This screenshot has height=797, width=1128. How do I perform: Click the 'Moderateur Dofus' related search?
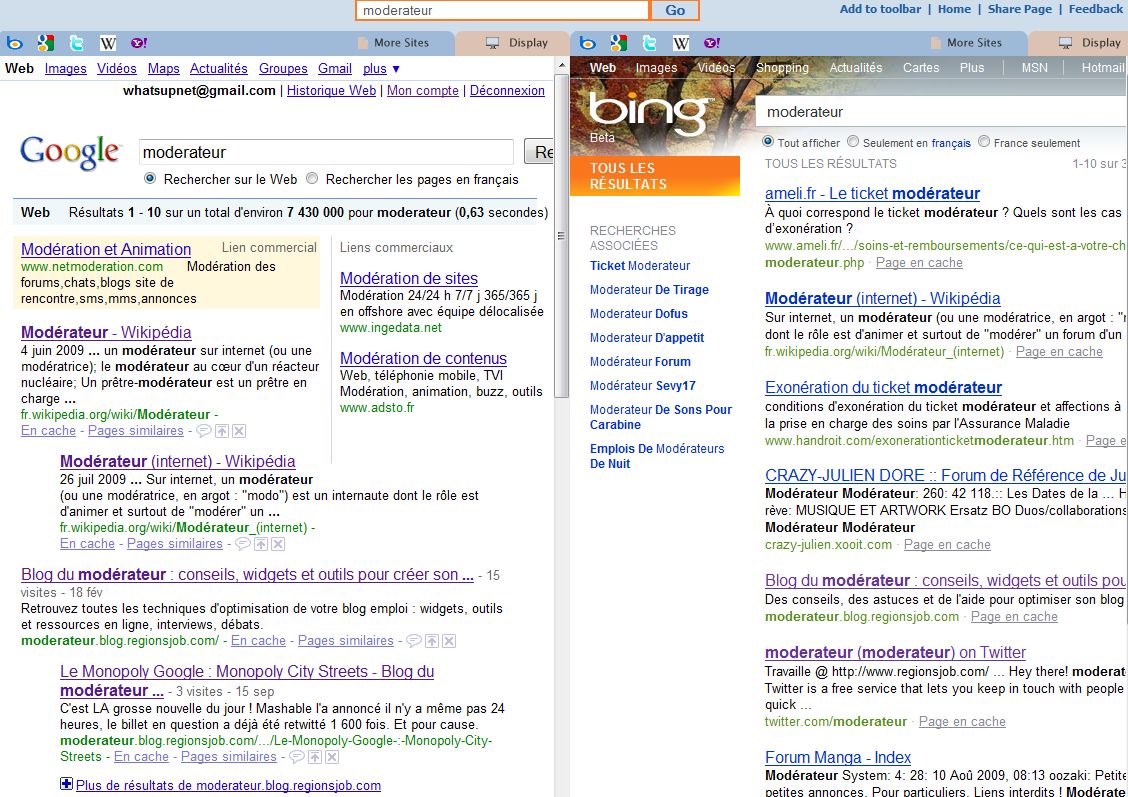639,314
